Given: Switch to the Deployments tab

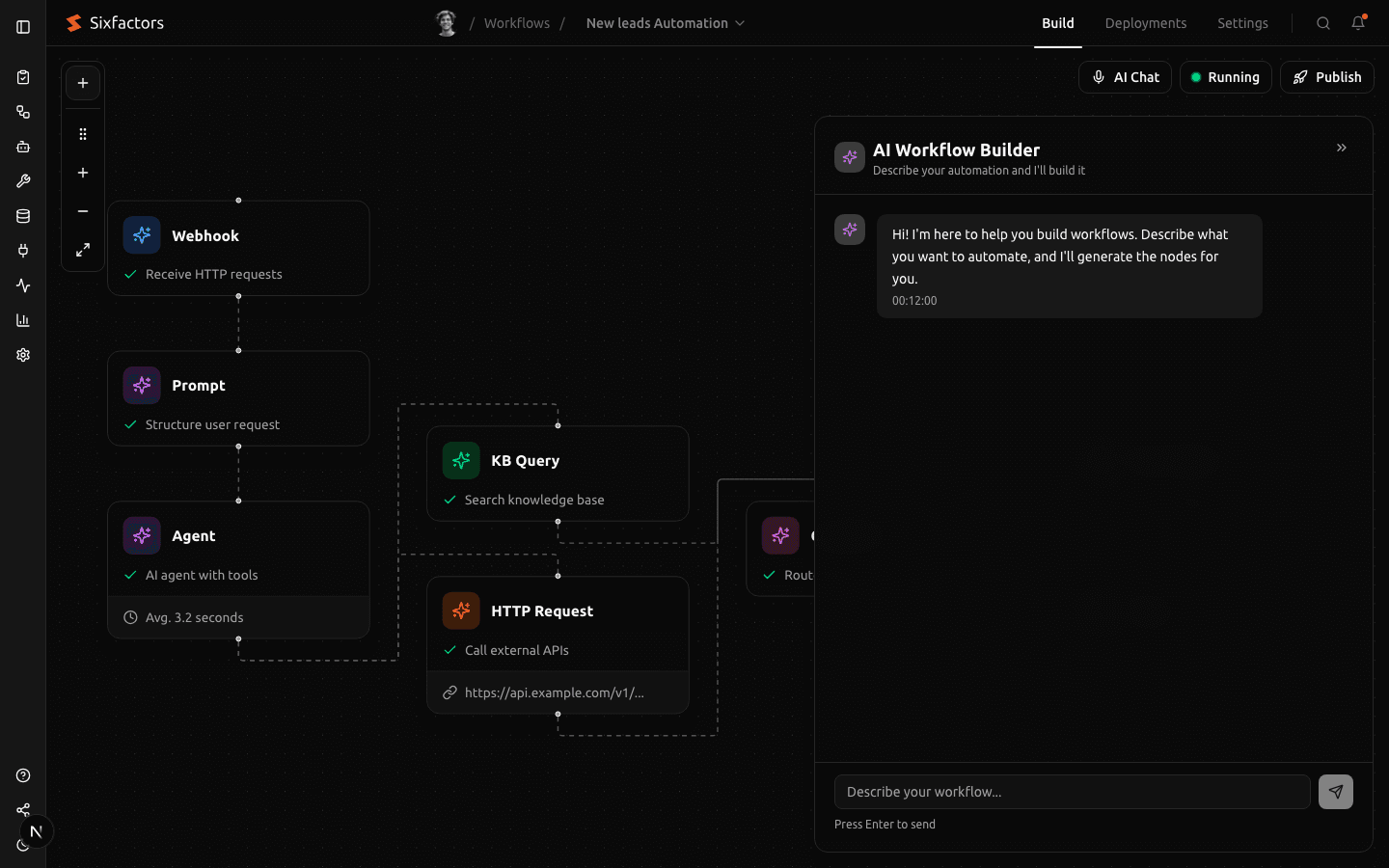Looking at the screenshot, I should pyautogui.click(x=1145, y=22).
